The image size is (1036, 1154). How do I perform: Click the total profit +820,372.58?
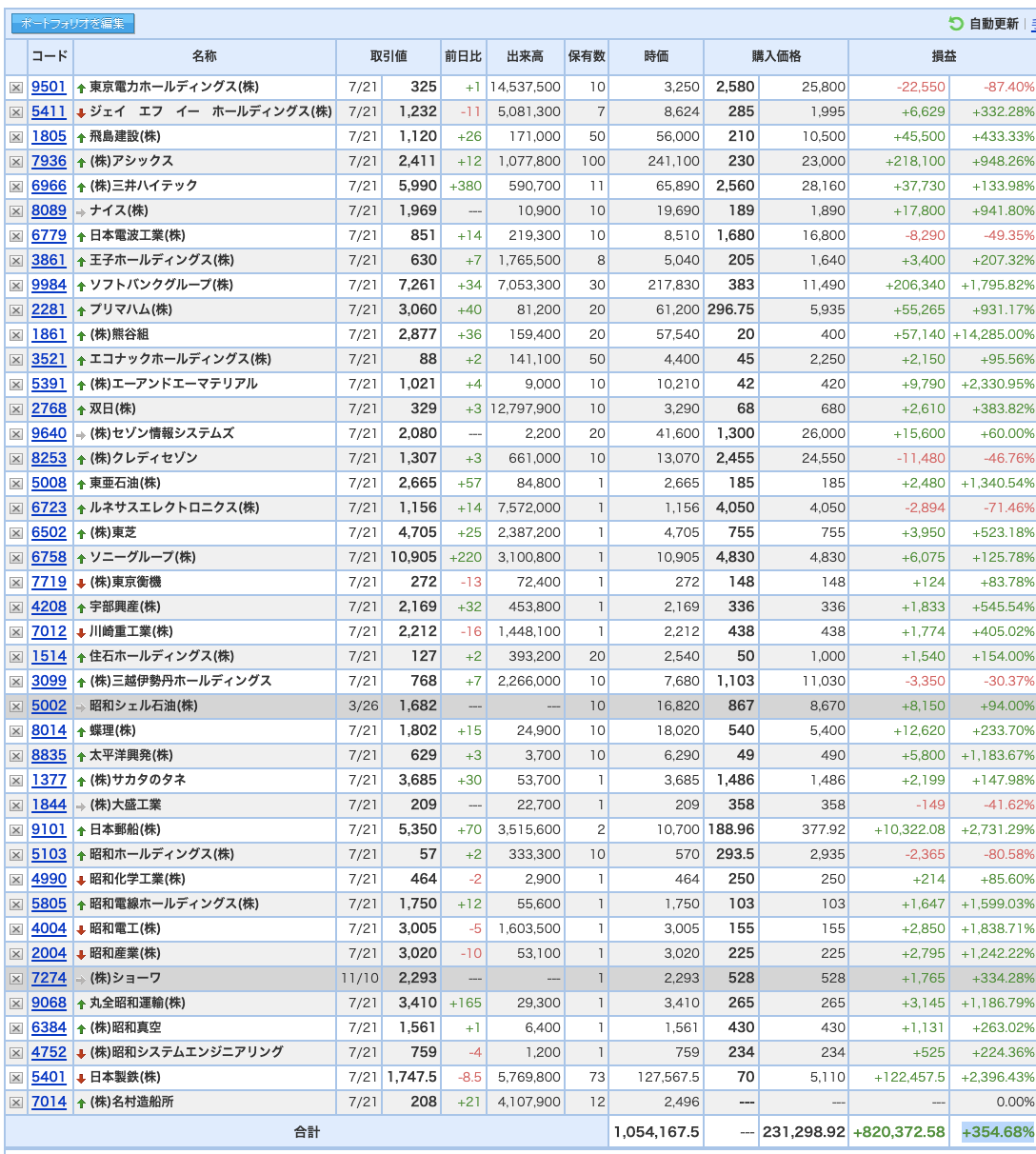pos(899,1132)
